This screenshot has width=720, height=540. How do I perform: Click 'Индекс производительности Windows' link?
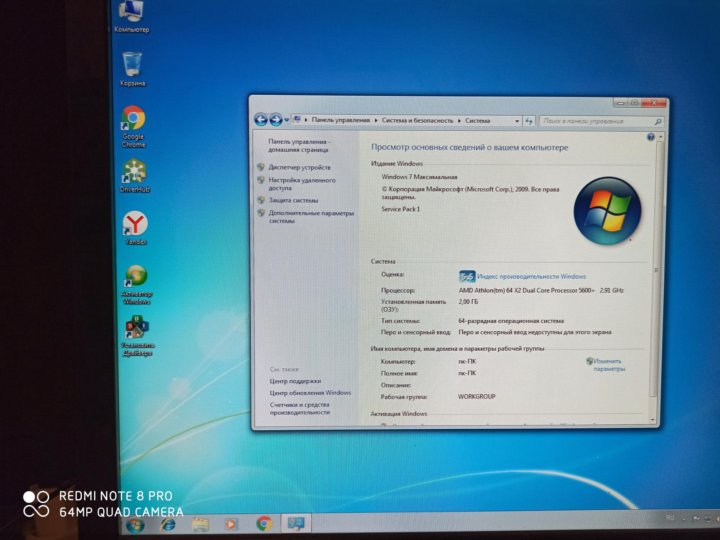coord(531,276)
